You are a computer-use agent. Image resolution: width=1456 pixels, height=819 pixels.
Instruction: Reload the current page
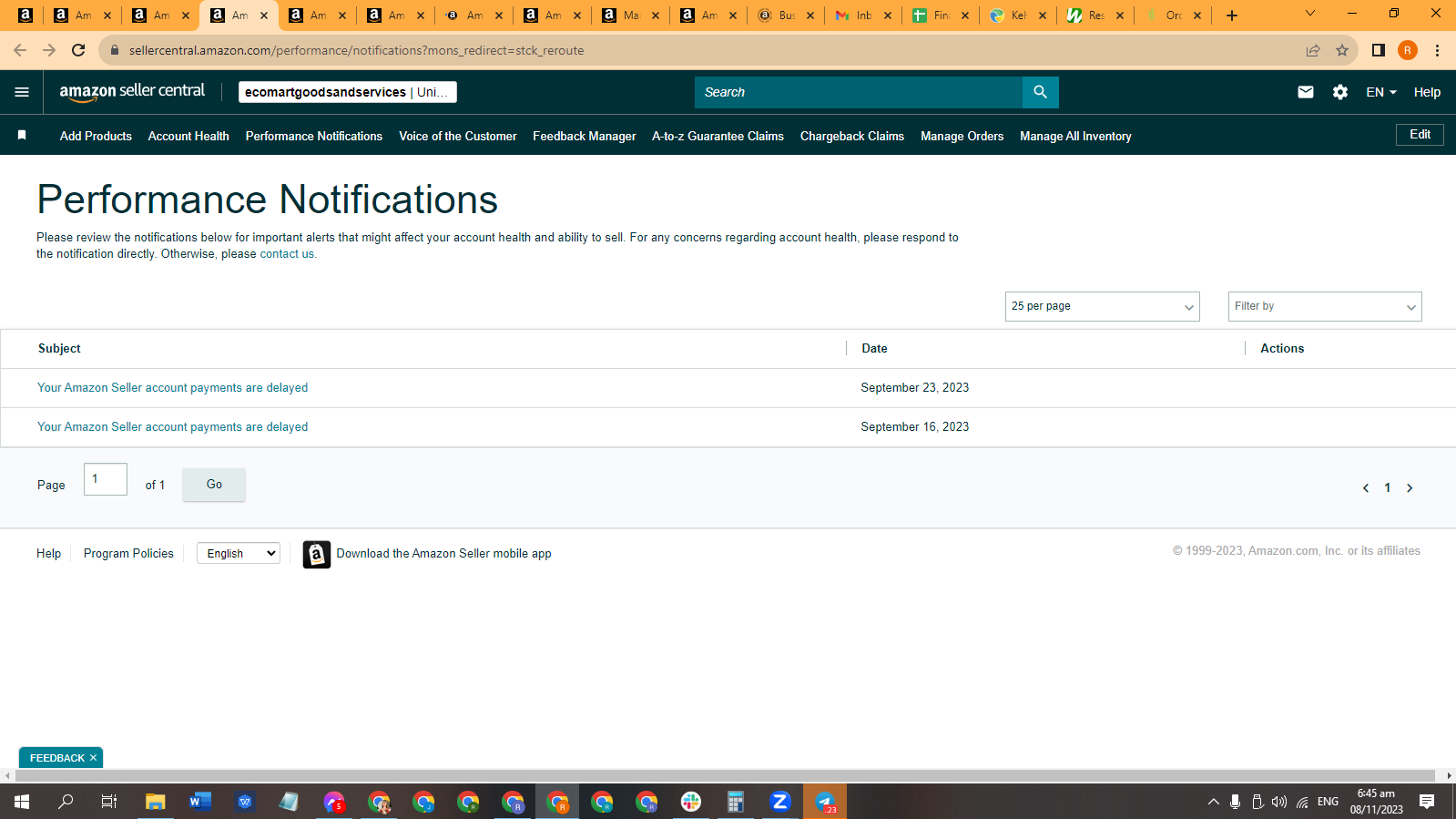click(78, 50)
